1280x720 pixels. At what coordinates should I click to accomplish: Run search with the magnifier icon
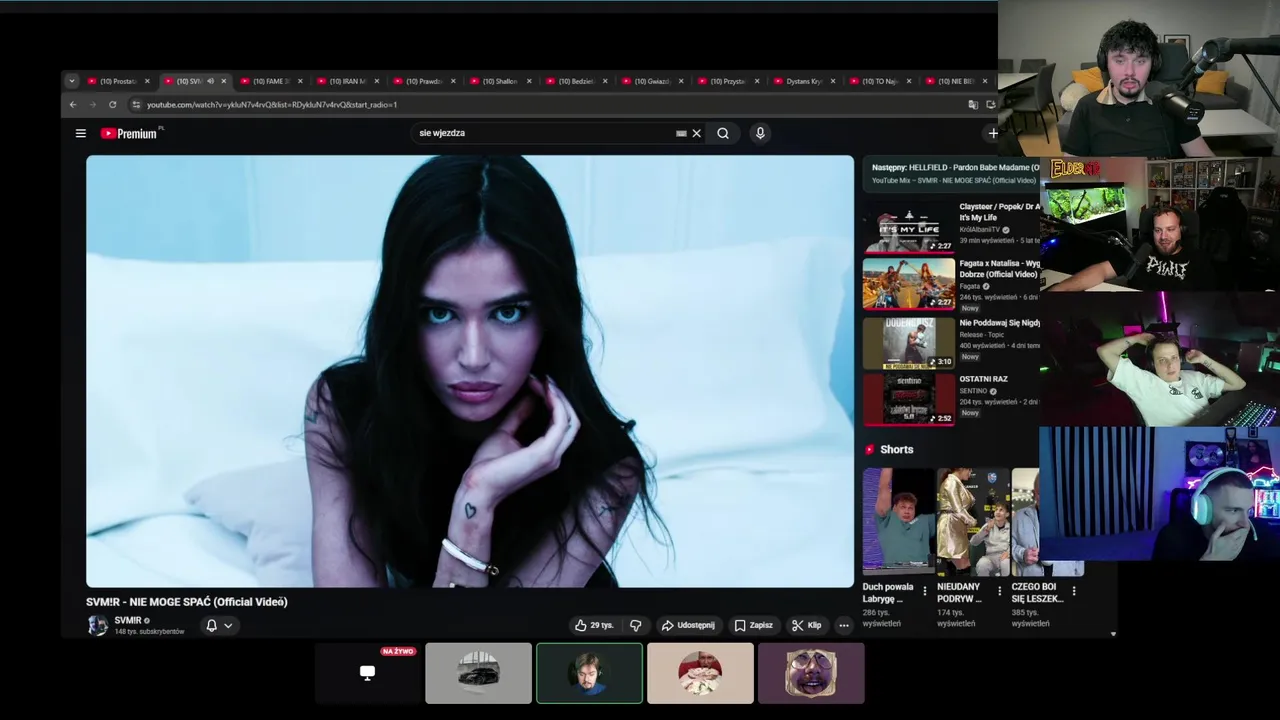tap(723, 133)
